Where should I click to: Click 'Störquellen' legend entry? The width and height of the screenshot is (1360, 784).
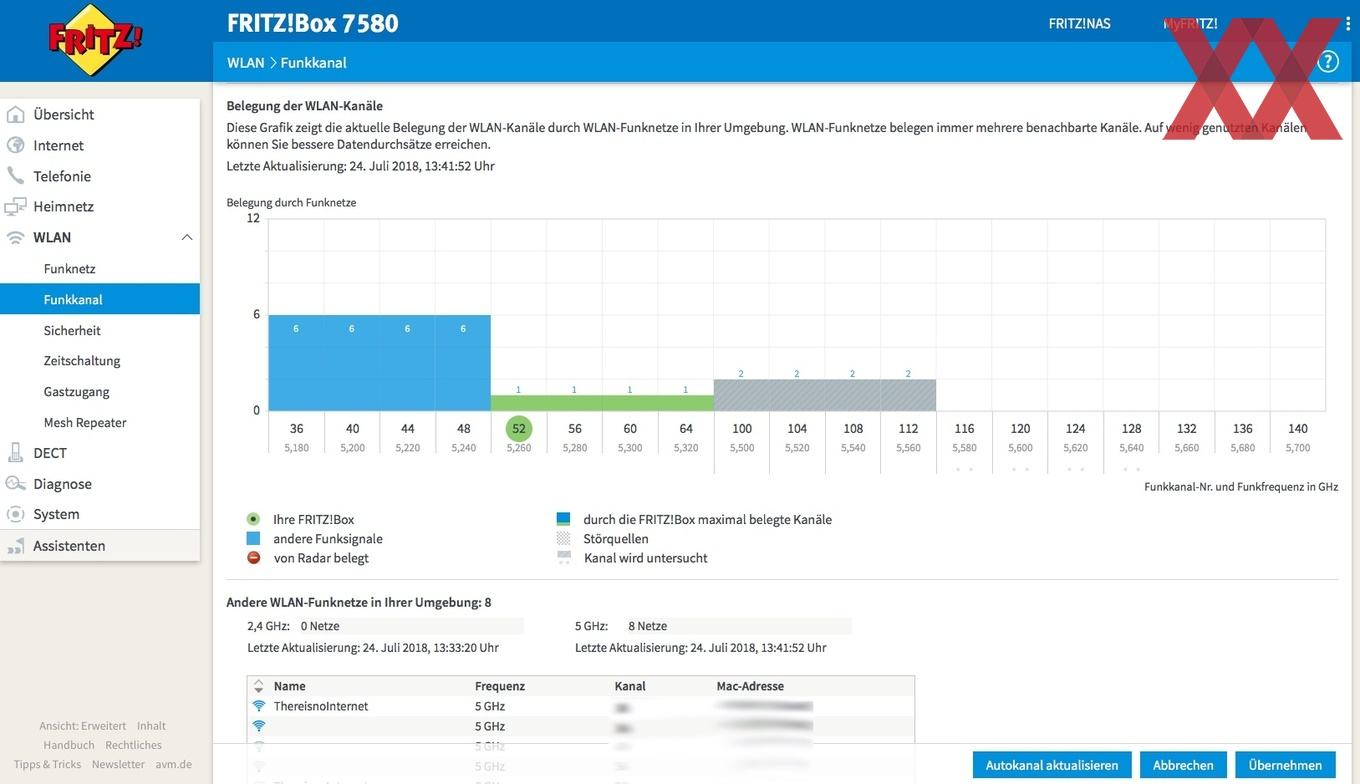(x=616, y=538)
